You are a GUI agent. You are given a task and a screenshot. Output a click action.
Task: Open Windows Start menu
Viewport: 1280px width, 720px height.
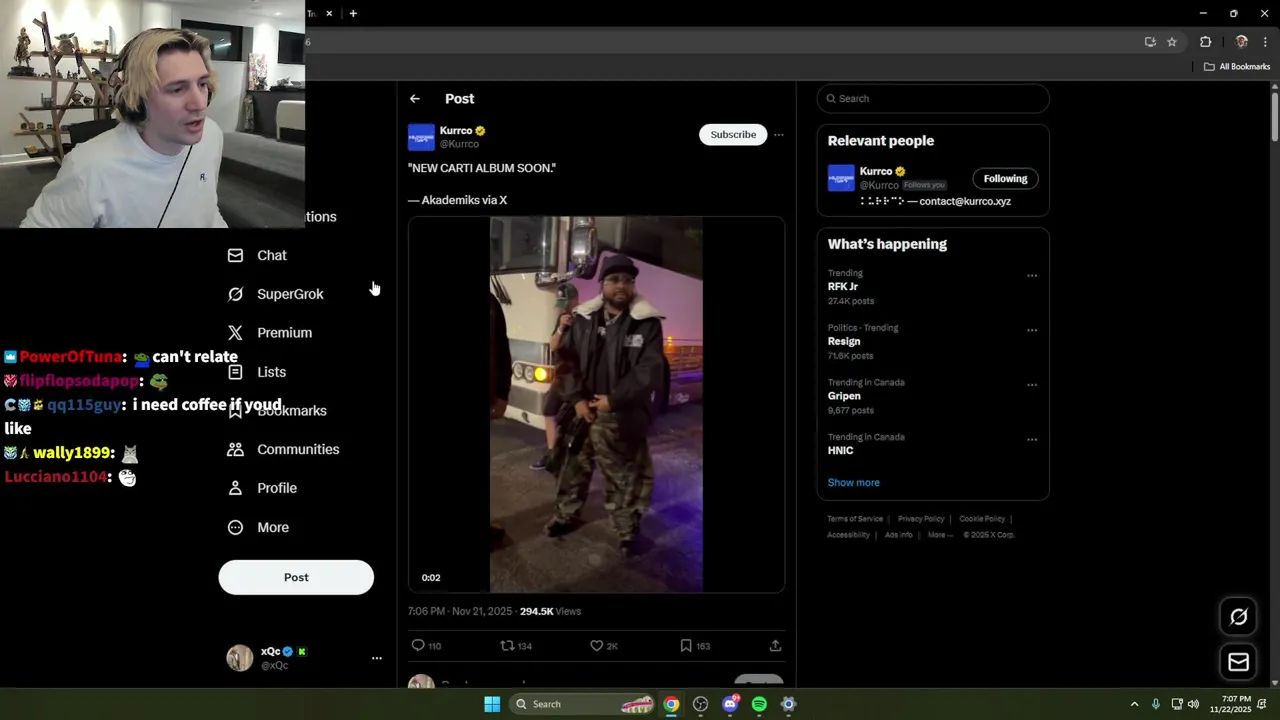click(x=492, y=704)
